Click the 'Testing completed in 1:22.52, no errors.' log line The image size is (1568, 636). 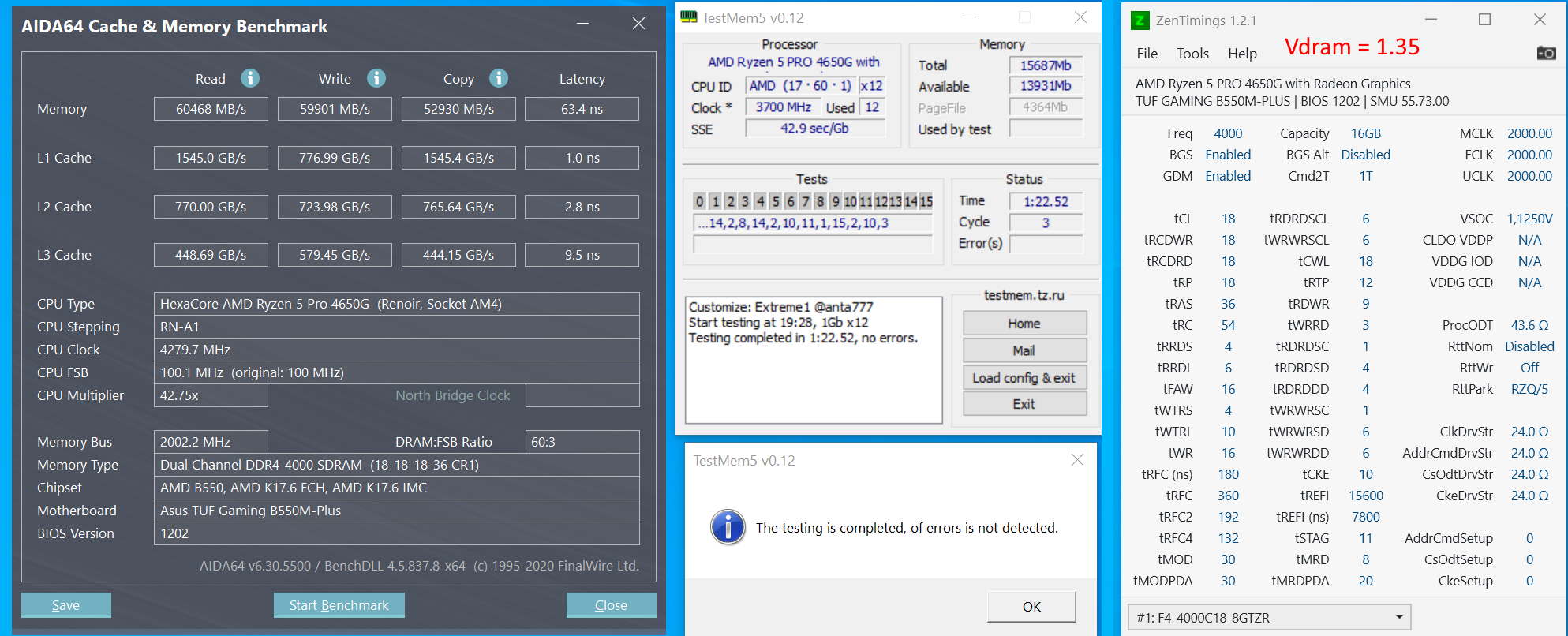pyautogui.click(x=803, y=338)
